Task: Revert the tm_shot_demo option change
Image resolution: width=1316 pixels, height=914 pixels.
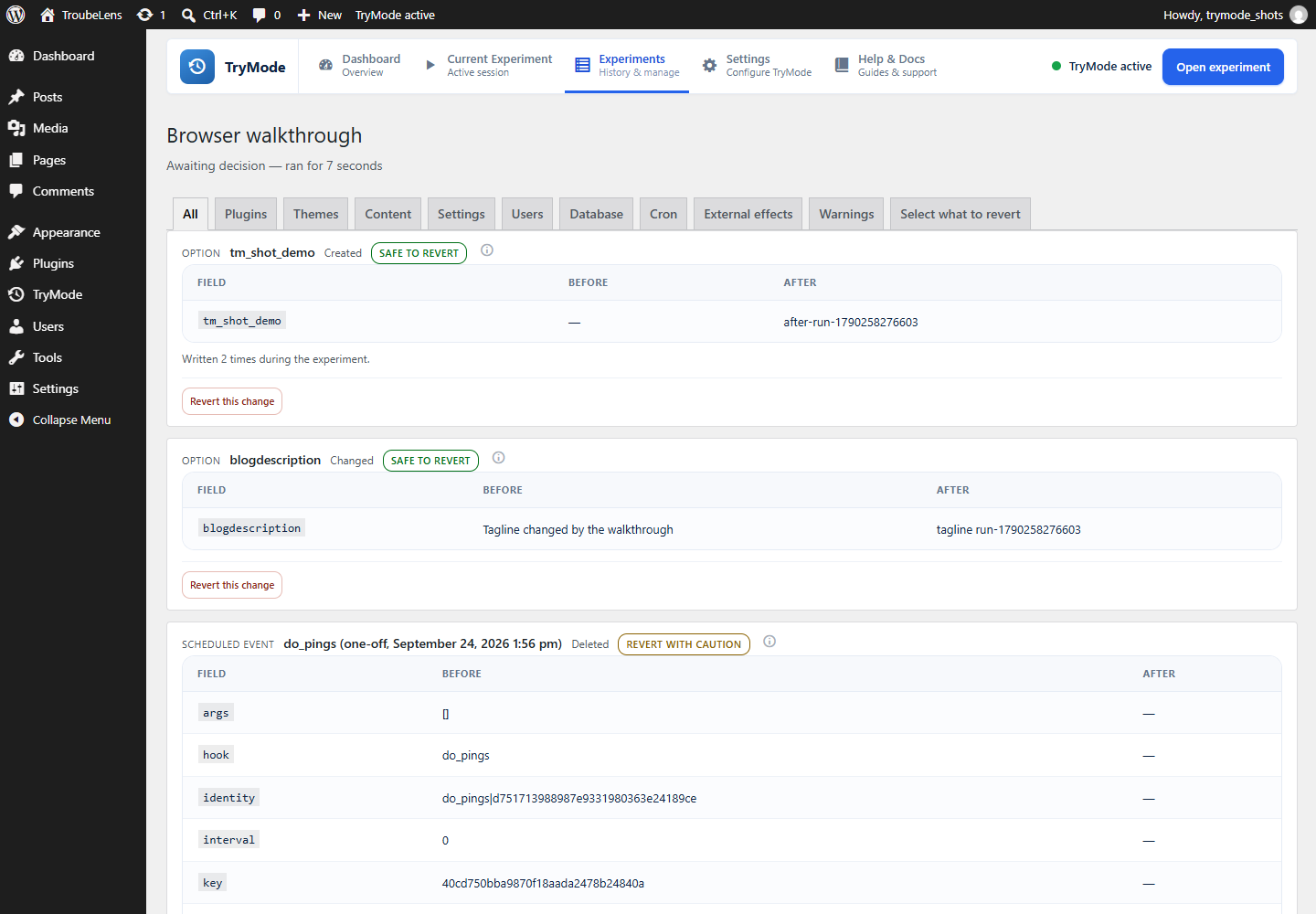Action: 232,401
